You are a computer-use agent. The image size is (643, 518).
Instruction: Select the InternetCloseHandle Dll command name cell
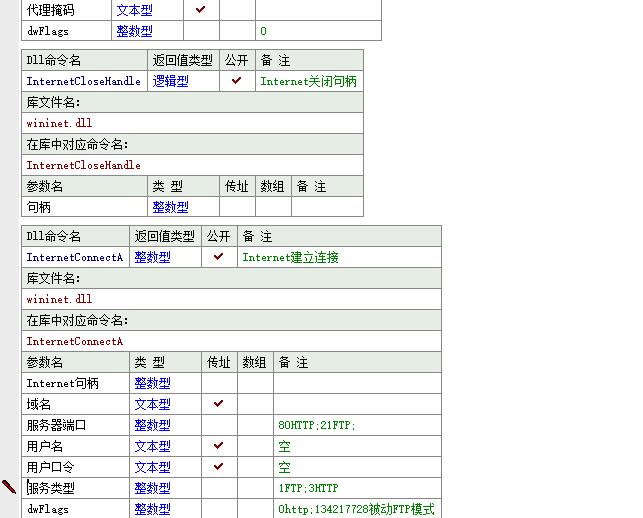coord(83,82)
